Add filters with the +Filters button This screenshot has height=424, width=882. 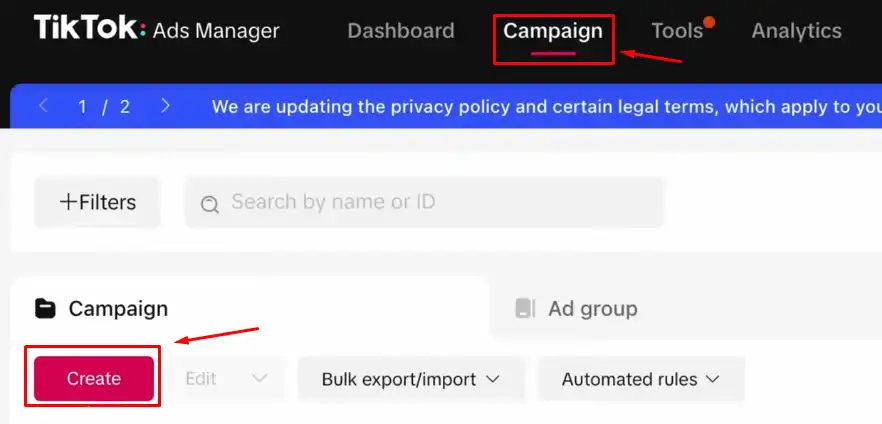pos(97,202)
